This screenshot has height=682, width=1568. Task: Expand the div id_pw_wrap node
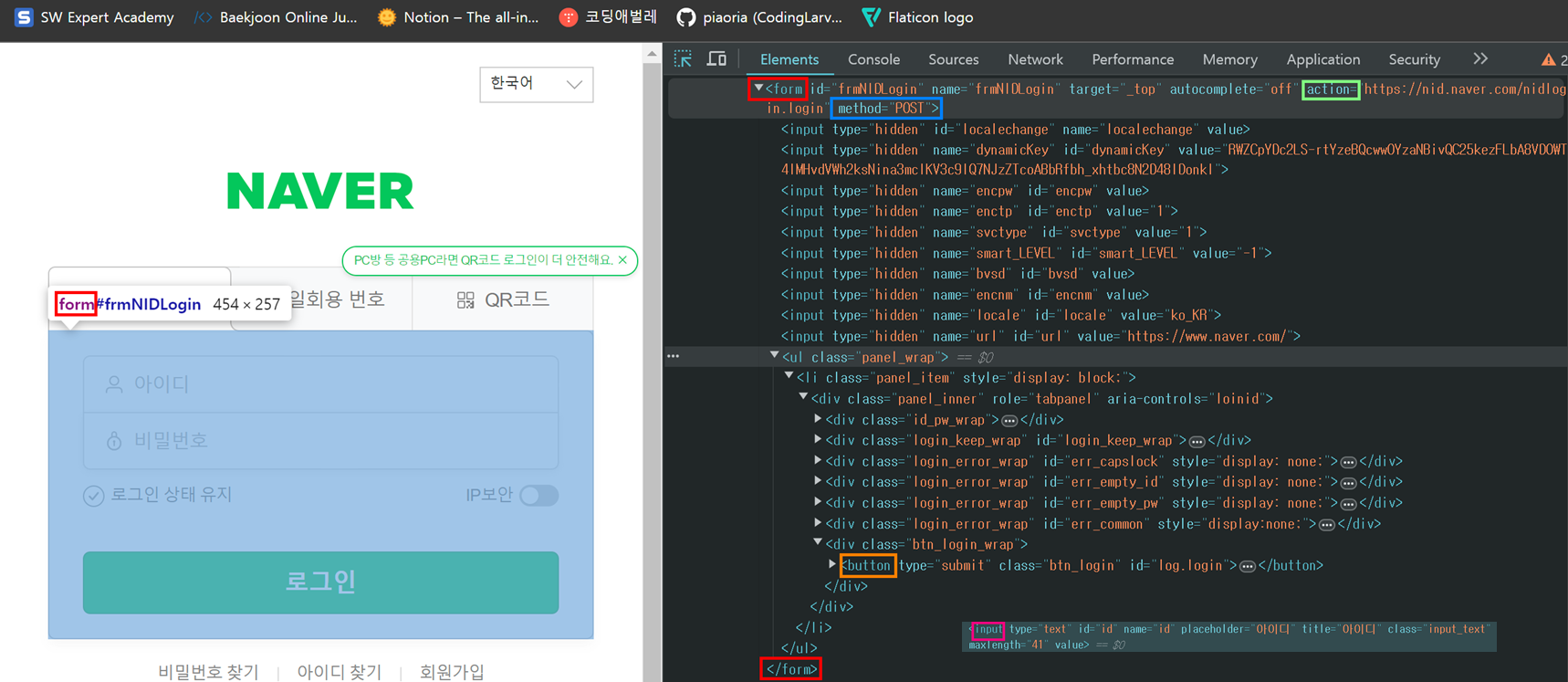818,419
